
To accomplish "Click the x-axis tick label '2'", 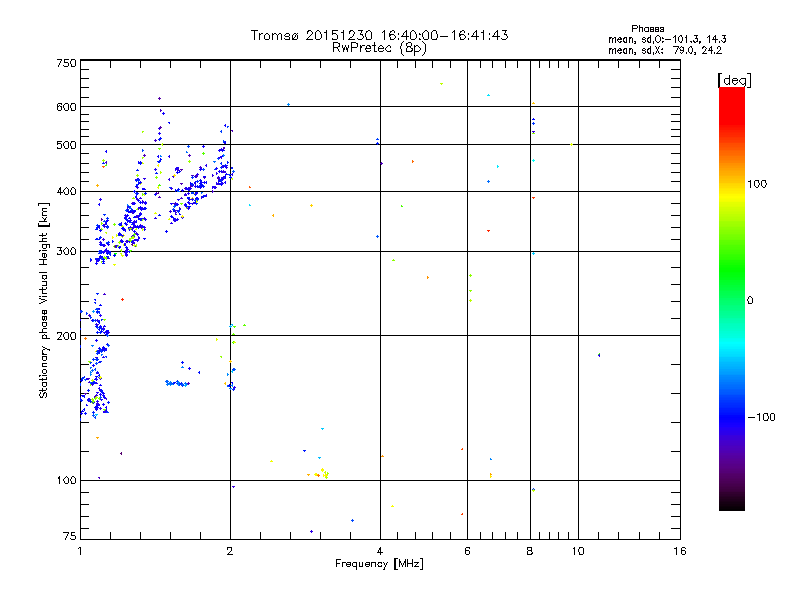I will tap(230, 551).
